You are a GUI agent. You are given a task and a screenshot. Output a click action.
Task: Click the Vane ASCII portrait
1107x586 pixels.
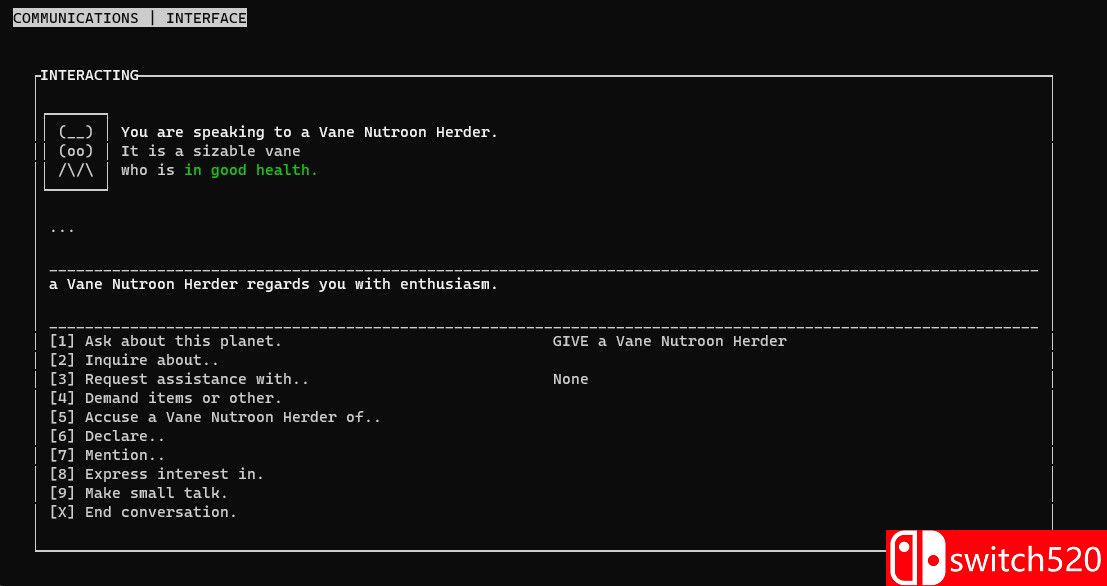pos(76,151)
